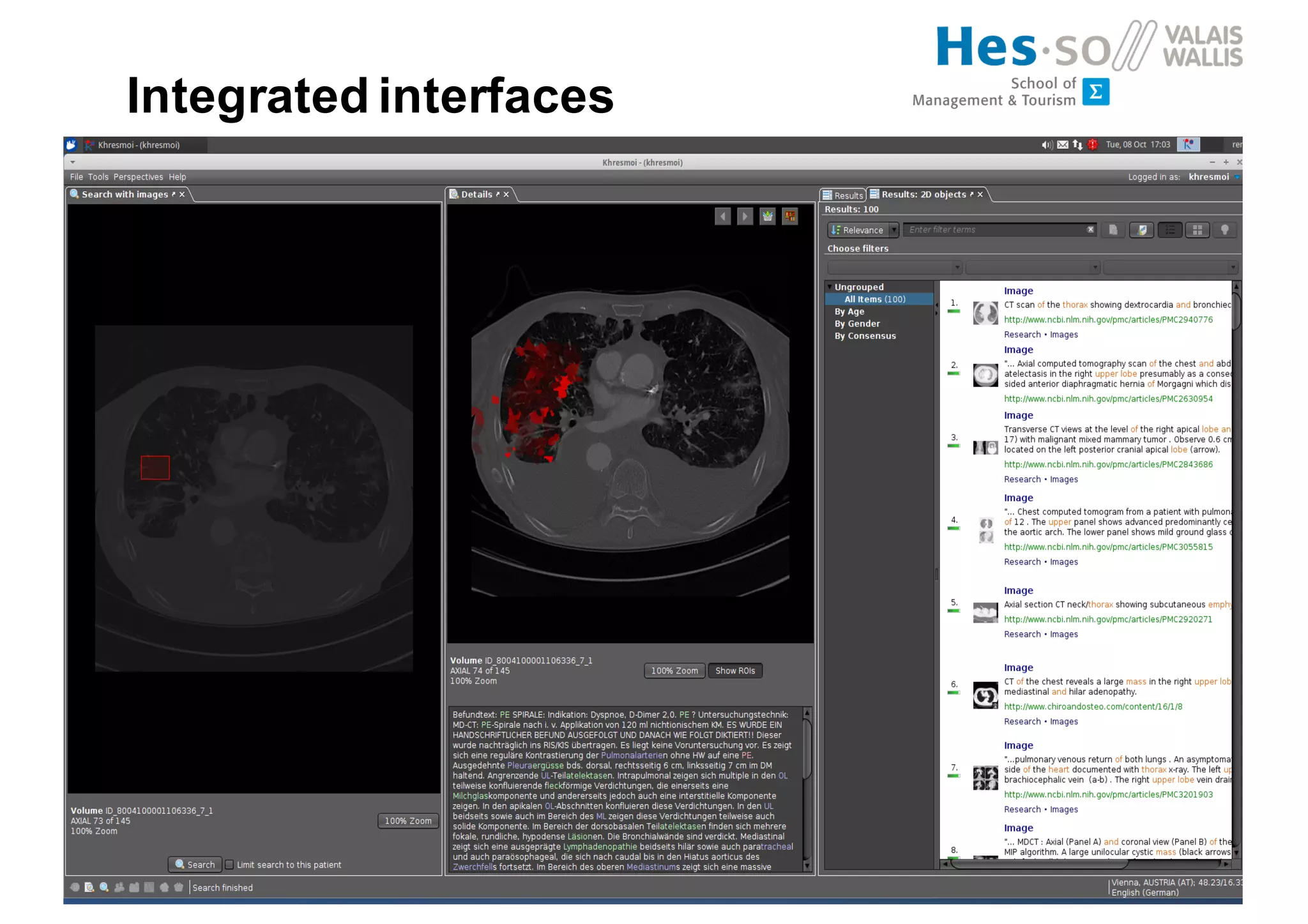The width and height of the screenshot is (1308, 924).
Task: Open the library shelf icon in Details
Action: [x=790, y=216]
